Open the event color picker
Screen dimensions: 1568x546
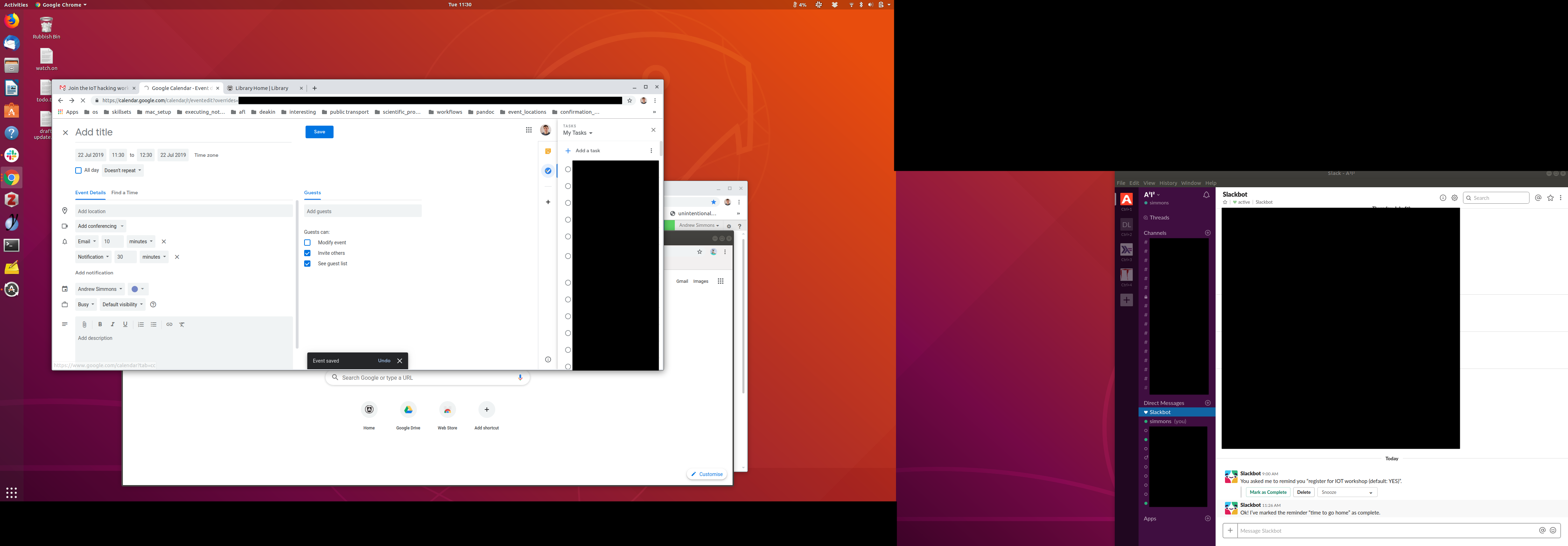pyautogui.click(x=138, y=289)
